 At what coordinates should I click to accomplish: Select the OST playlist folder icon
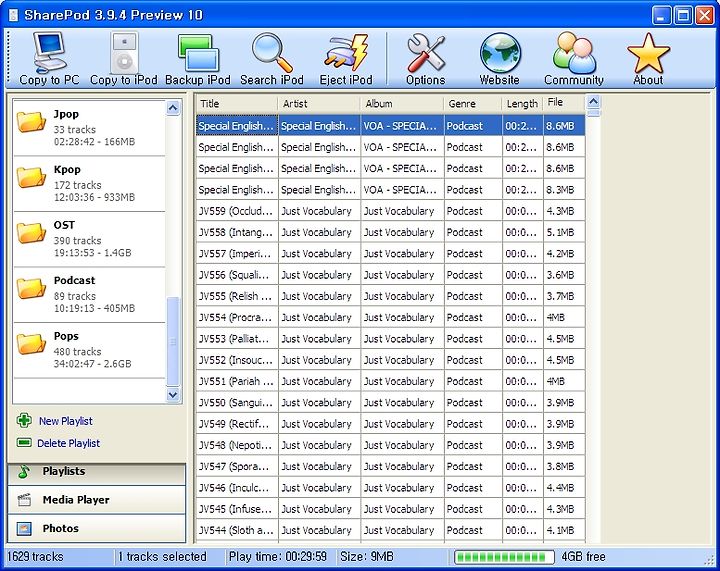(31, 232)
